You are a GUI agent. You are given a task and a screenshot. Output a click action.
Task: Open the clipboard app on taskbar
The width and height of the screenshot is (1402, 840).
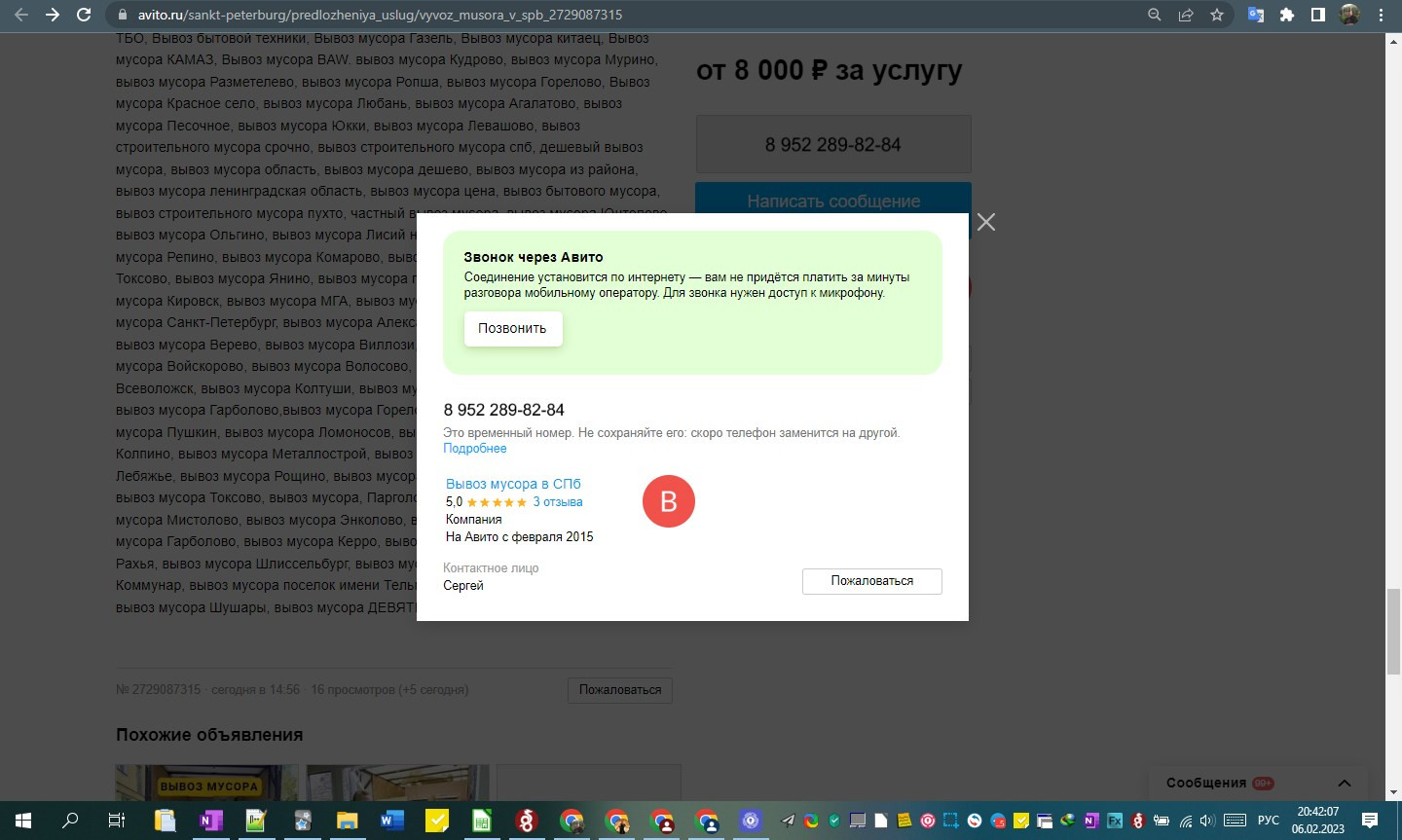click(x=165, y=821)
